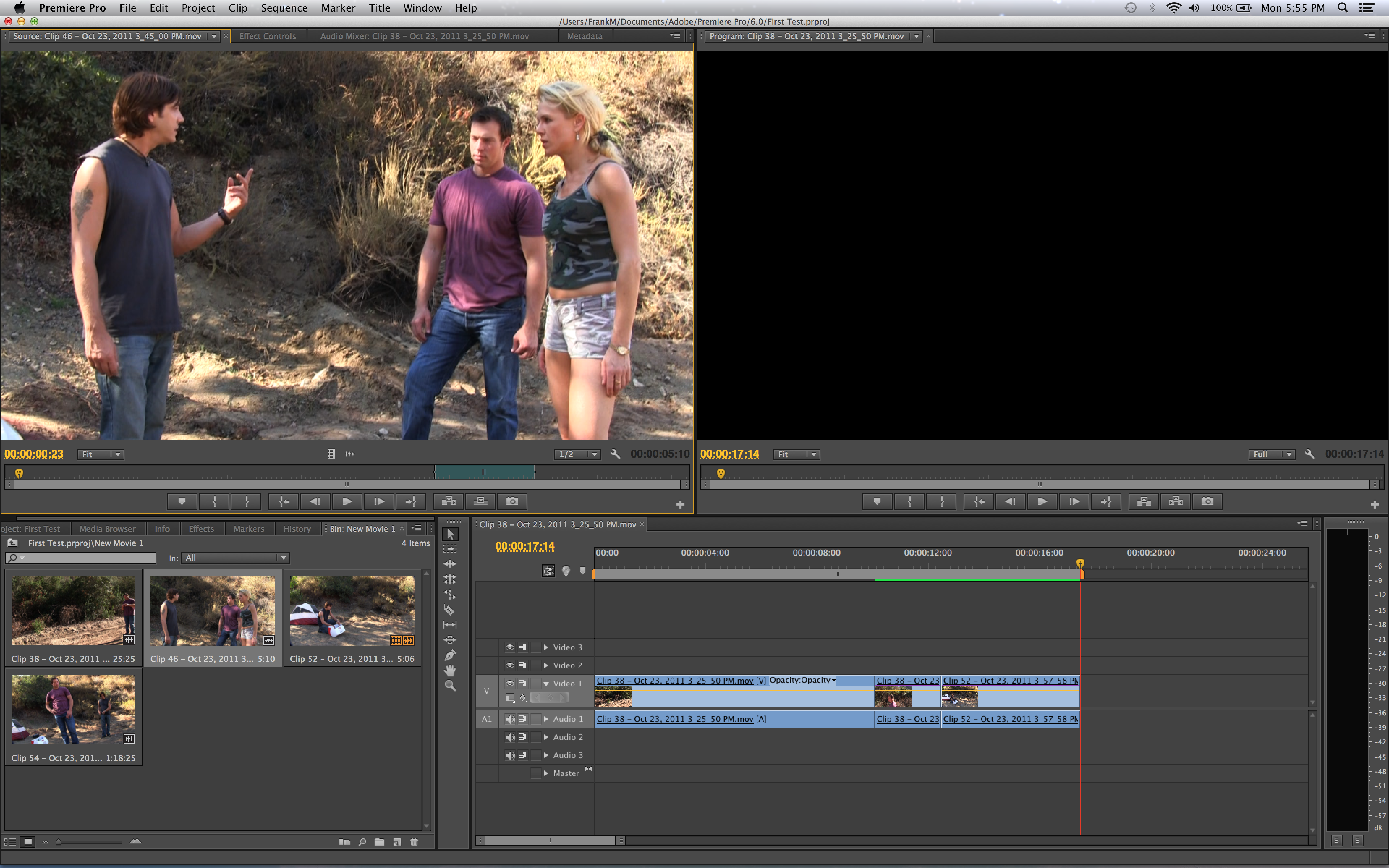Expand the Audio 1 track triangle
Viewport: 1389px width, 868px height.
(546, 719)
